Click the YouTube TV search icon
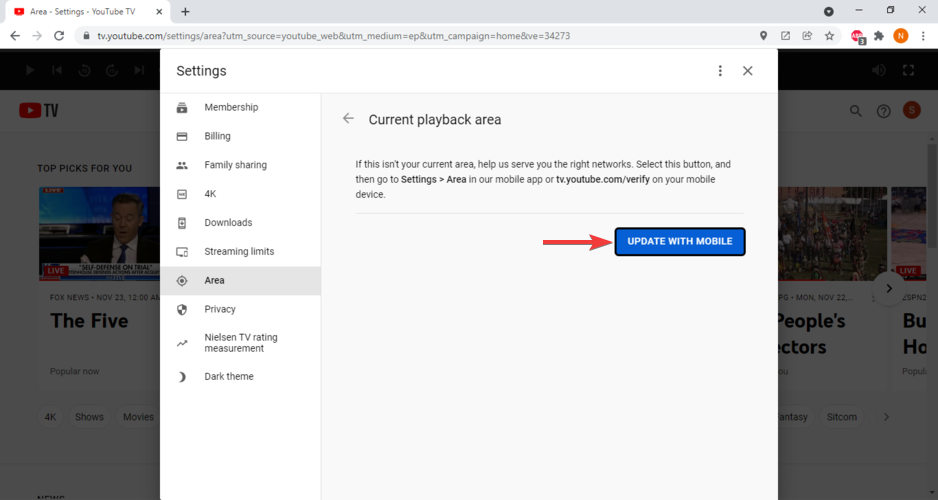This screenshot has height=500, width=938. [x=856, y=111]
